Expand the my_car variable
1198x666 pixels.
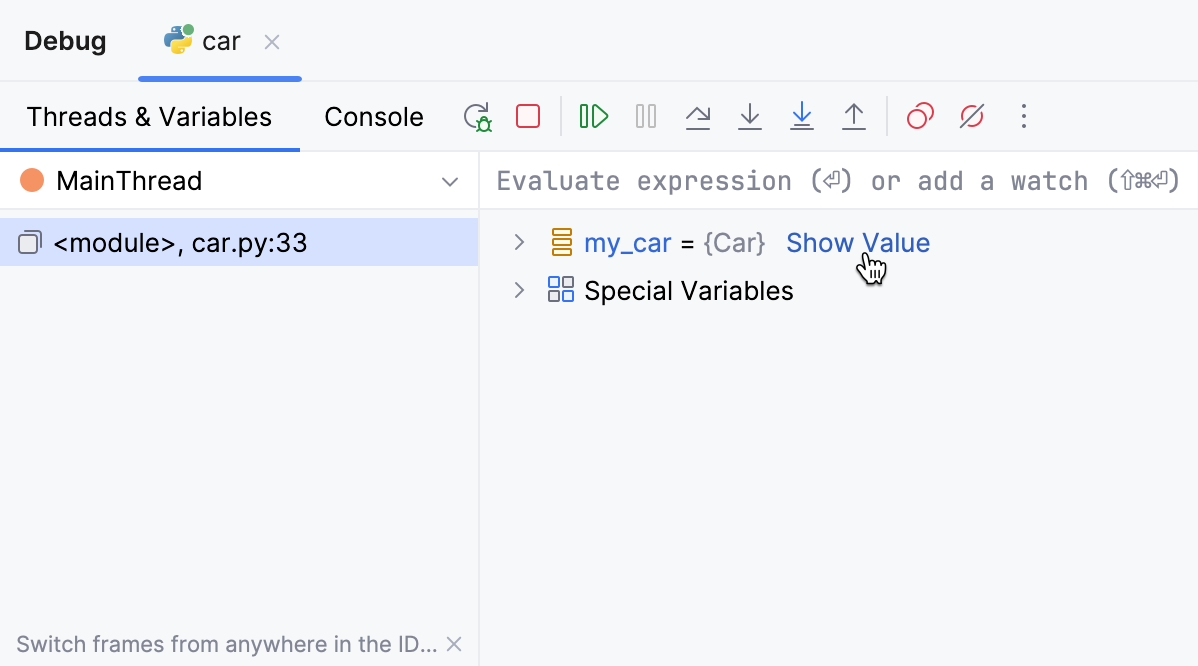(x=519, y=242)
